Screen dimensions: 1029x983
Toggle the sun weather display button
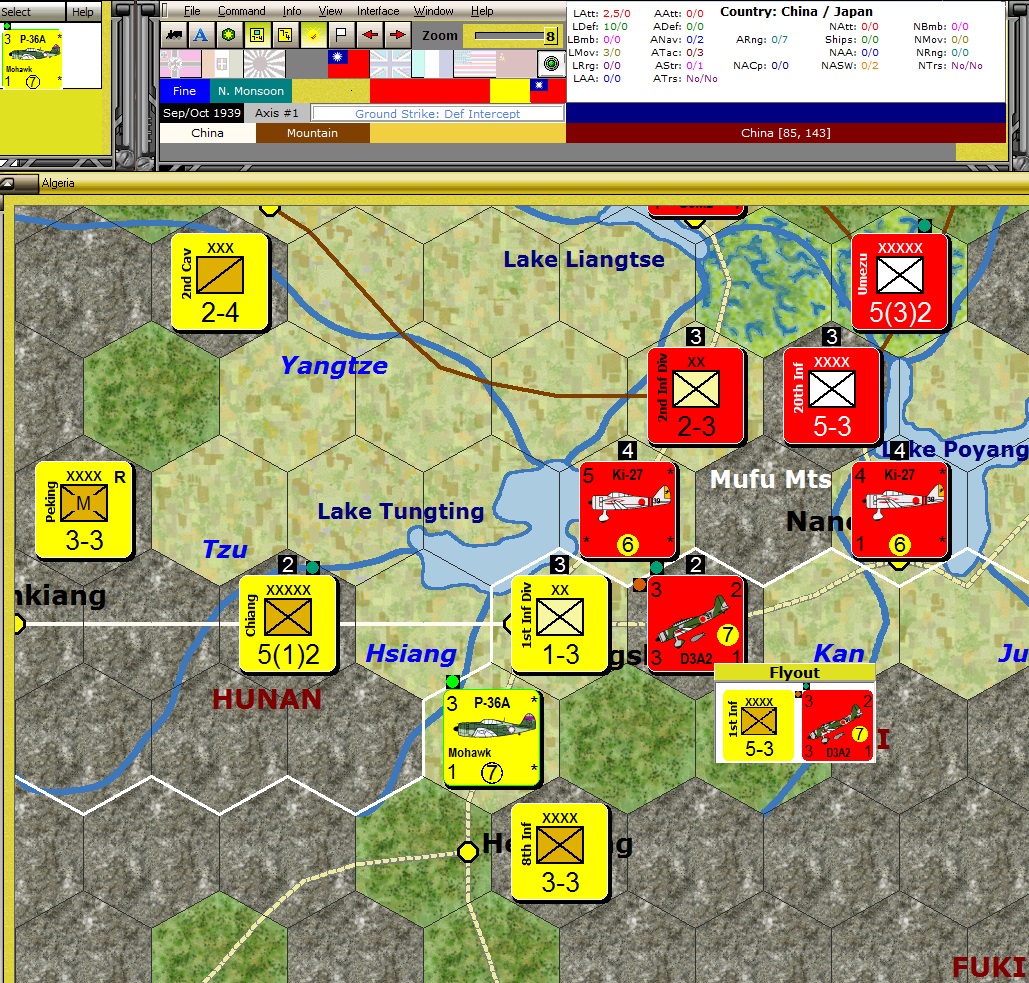click(313, 35)
